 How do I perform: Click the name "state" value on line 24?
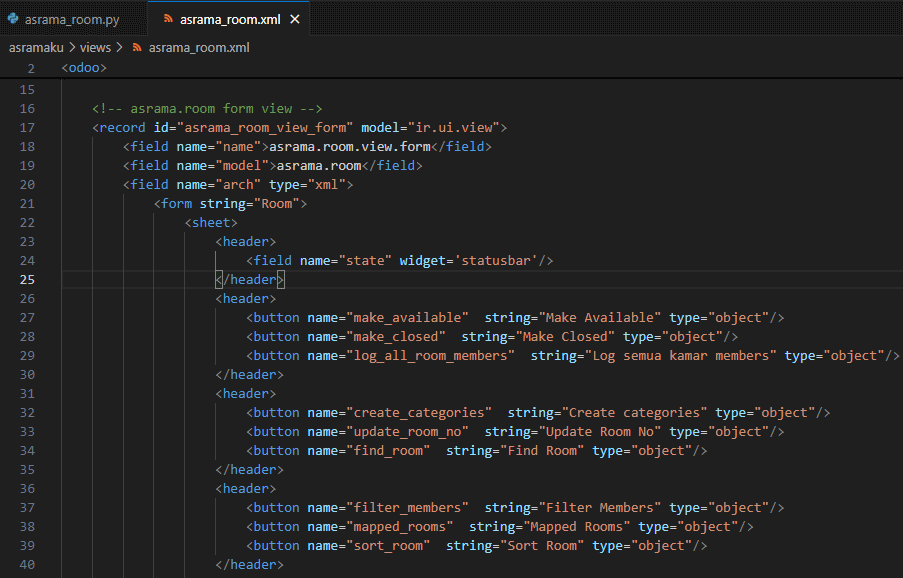tap(365, 261)
